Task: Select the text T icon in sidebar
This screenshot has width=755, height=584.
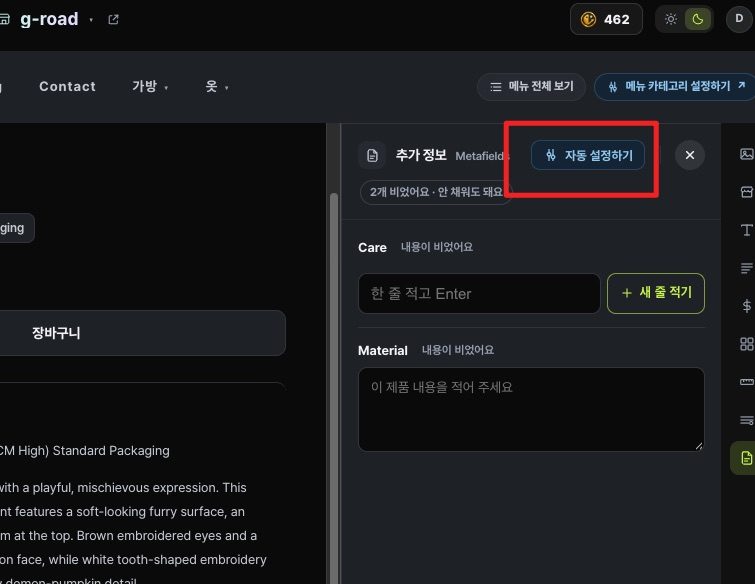Action: pyautogui.click(x=746, y=230)
